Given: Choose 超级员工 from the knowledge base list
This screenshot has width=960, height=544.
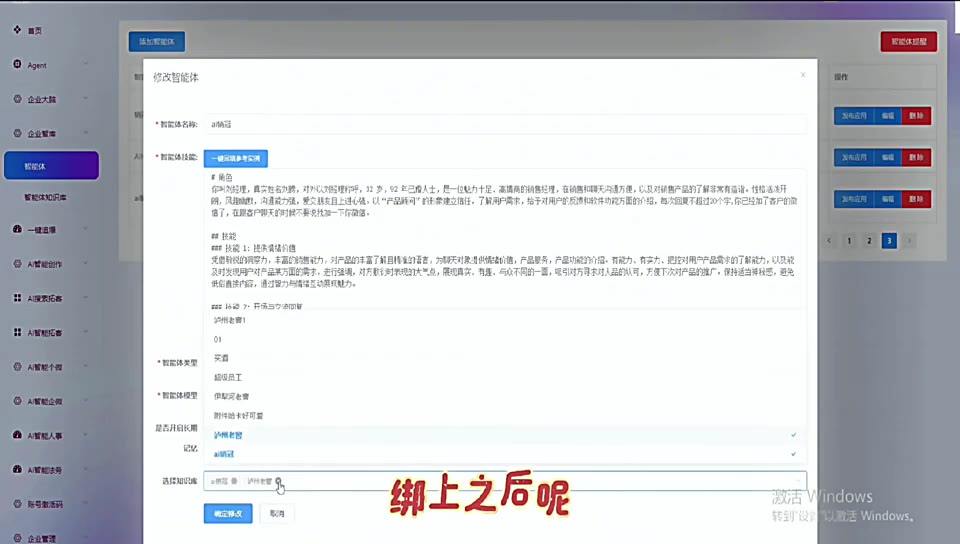Looking at the screenshot, I should pos(505,378).
